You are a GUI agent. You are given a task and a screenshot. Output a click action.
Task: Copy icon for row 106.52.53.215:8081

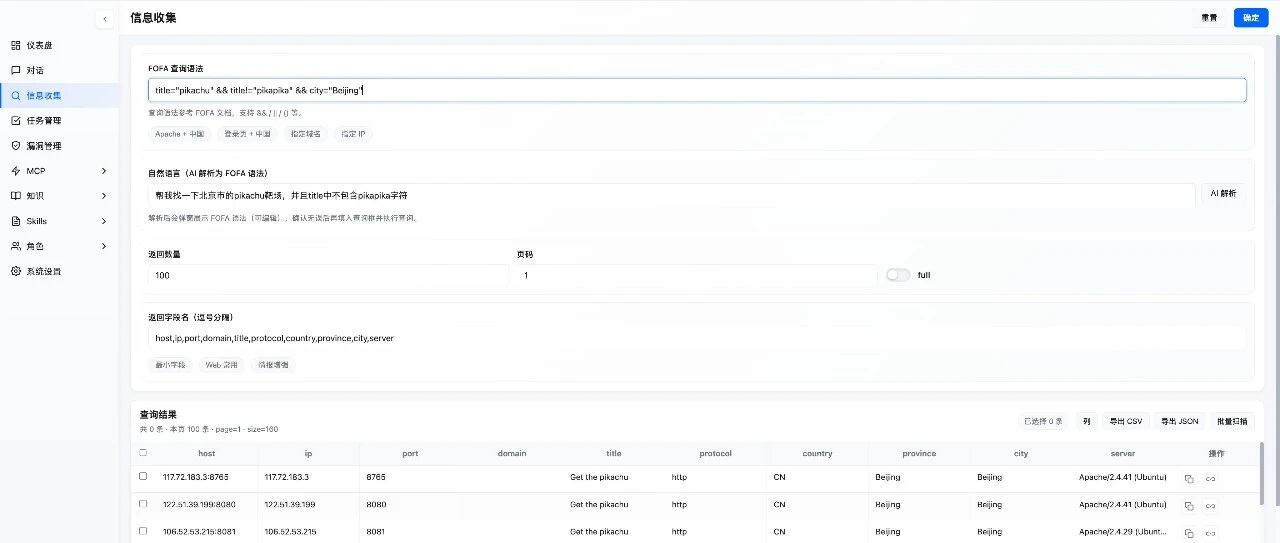1189,532
